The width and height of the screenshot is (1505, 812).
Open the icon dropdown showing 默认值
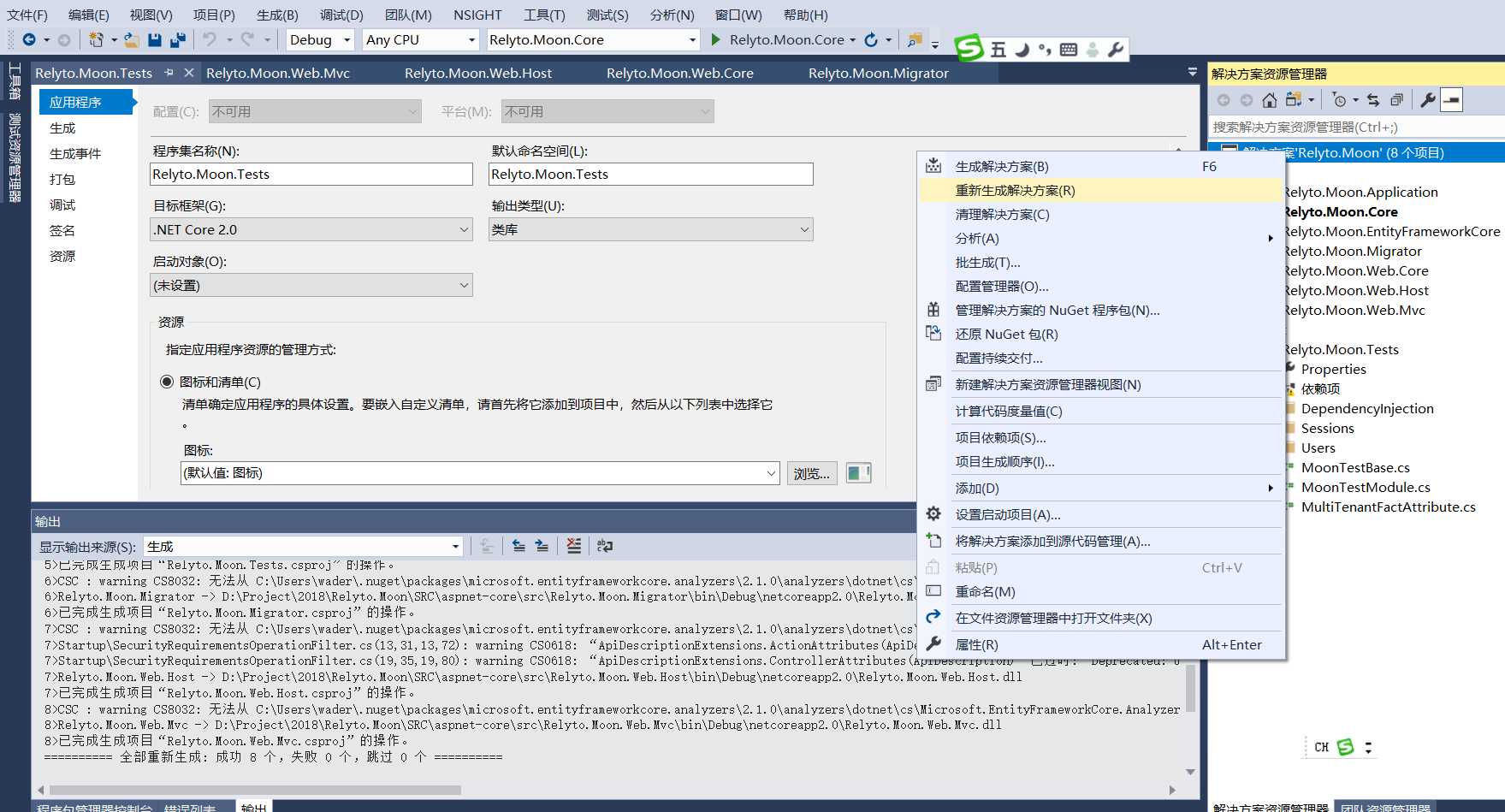pyautogui.click(x=480, y=473)
